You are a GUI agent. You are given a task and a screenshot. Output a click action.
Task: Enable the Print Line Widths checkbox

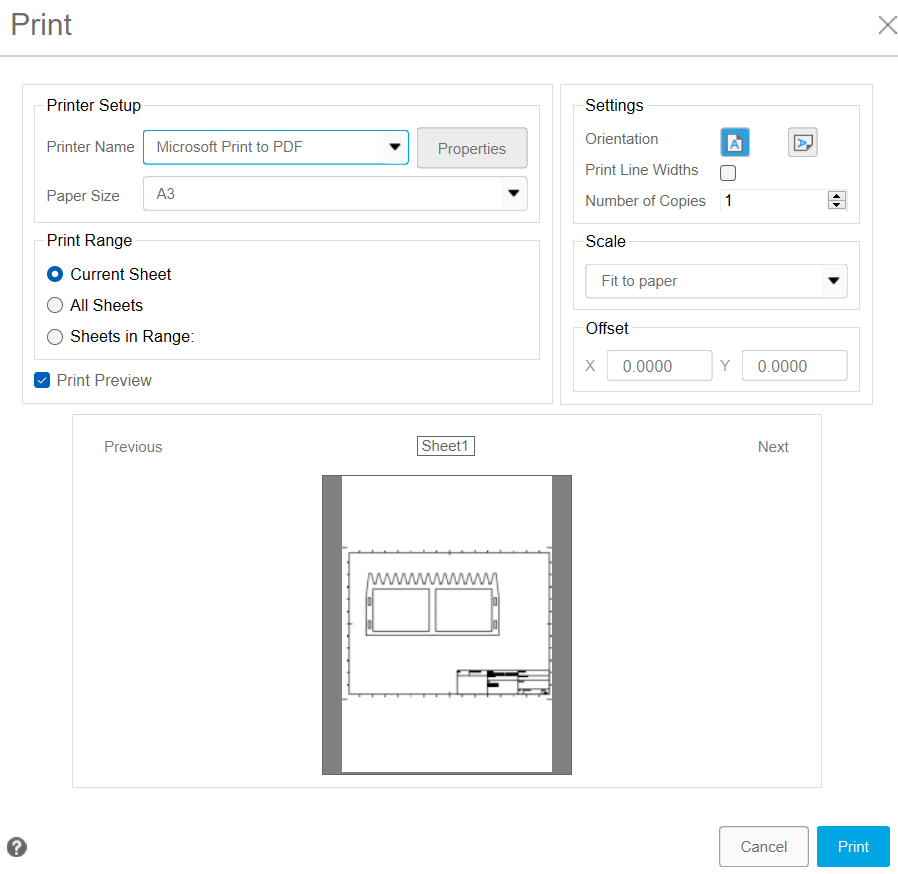click(x=728, y=173)
